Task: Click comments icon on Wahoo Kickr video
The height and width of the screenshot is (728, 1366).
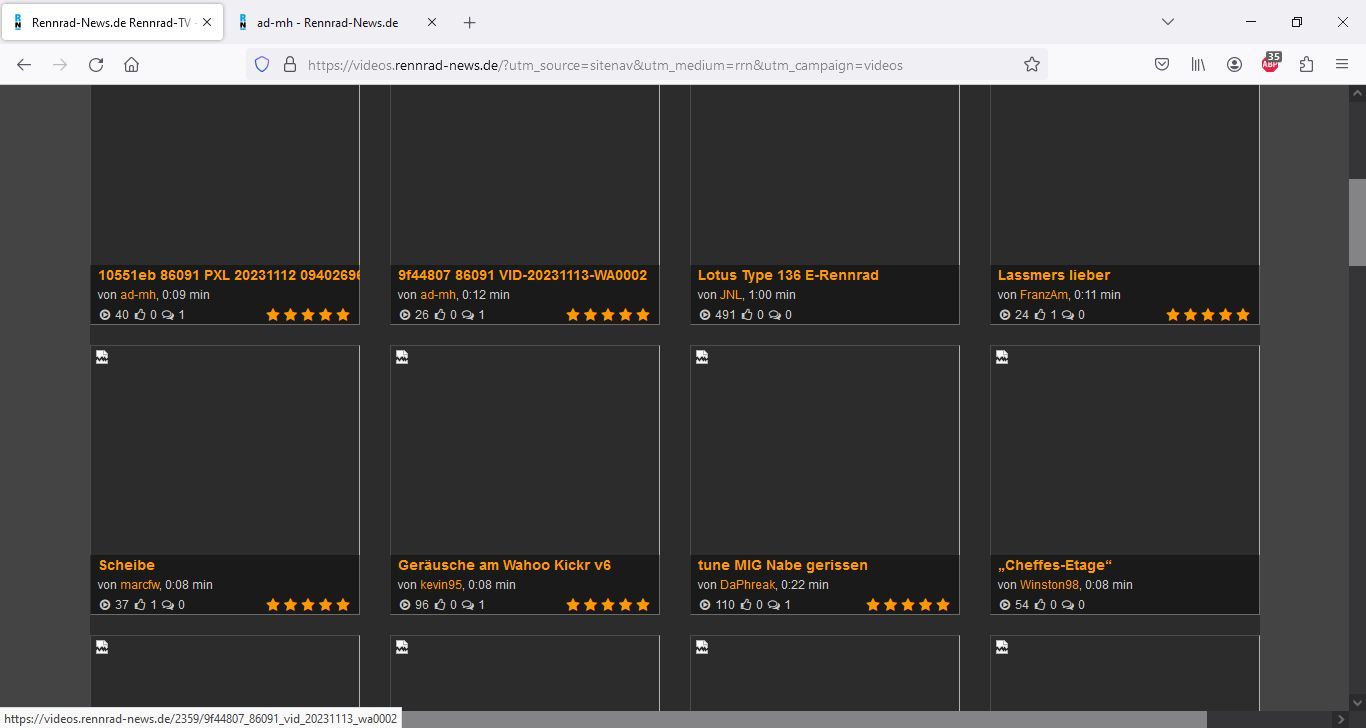Action: tap(467, 605)
